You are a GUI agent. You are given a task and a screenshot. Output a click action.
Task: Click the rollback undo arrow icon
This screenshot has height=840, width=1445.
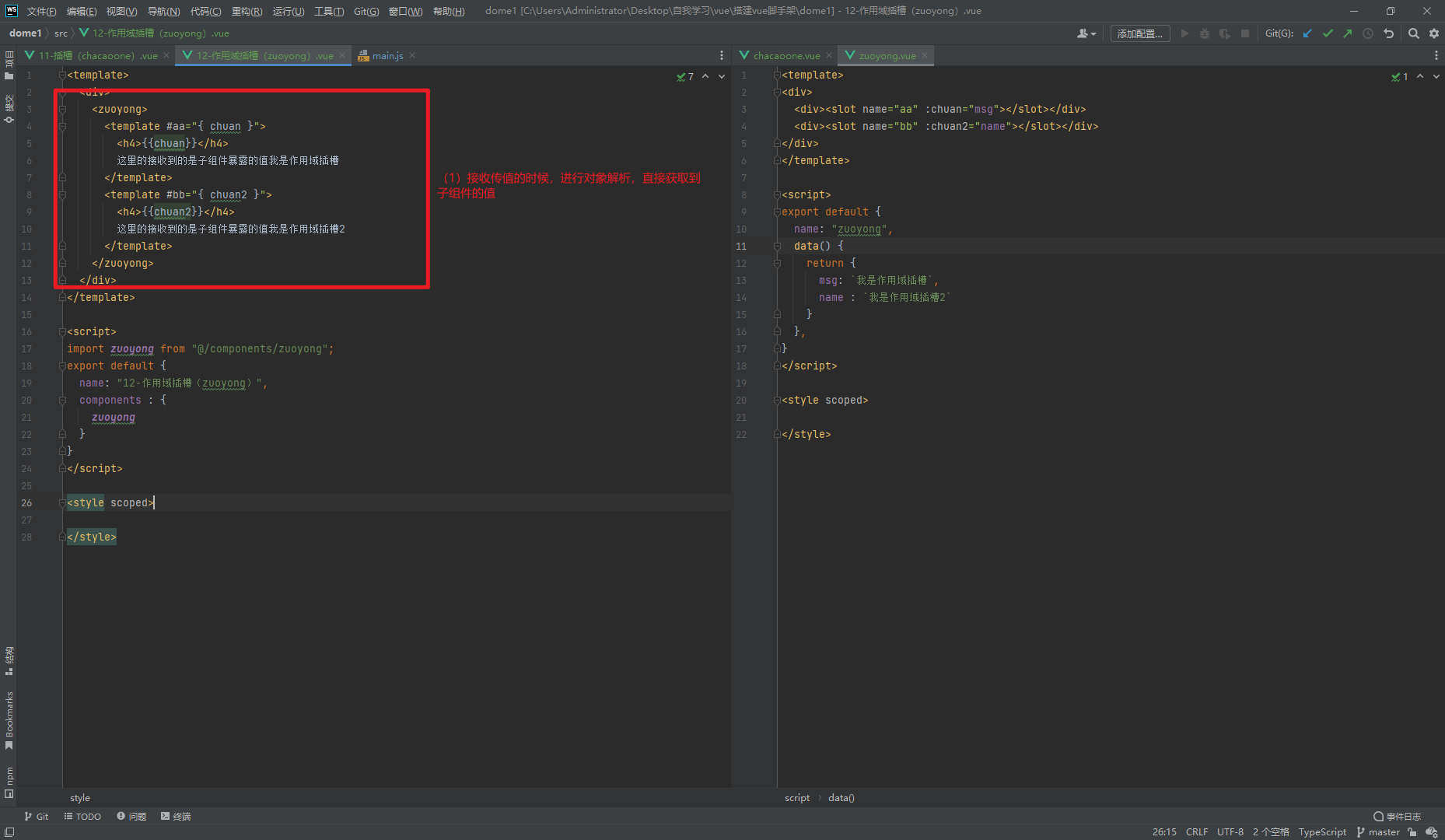point(1388,33)
